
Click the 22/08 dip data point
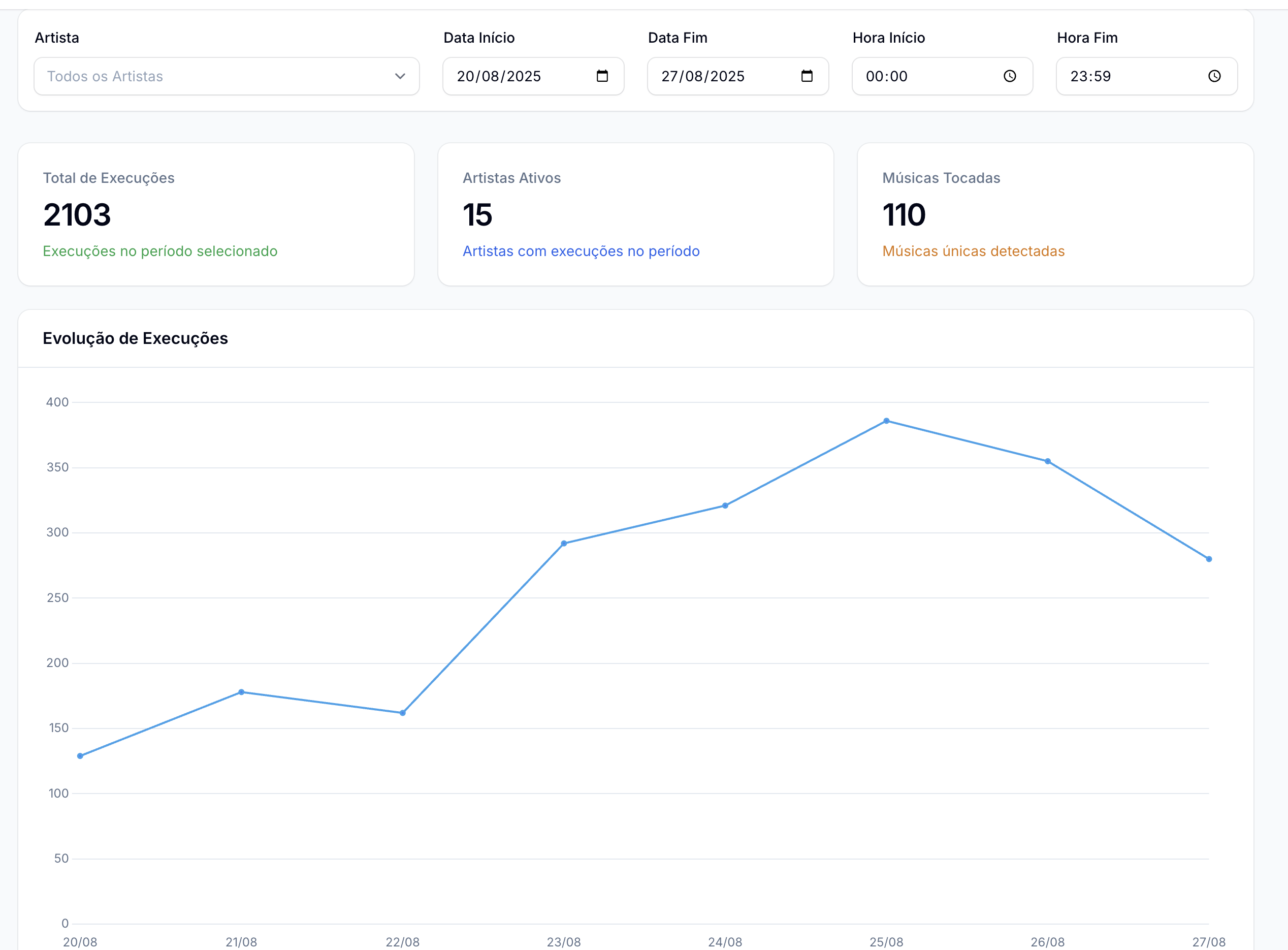(402, 713)
